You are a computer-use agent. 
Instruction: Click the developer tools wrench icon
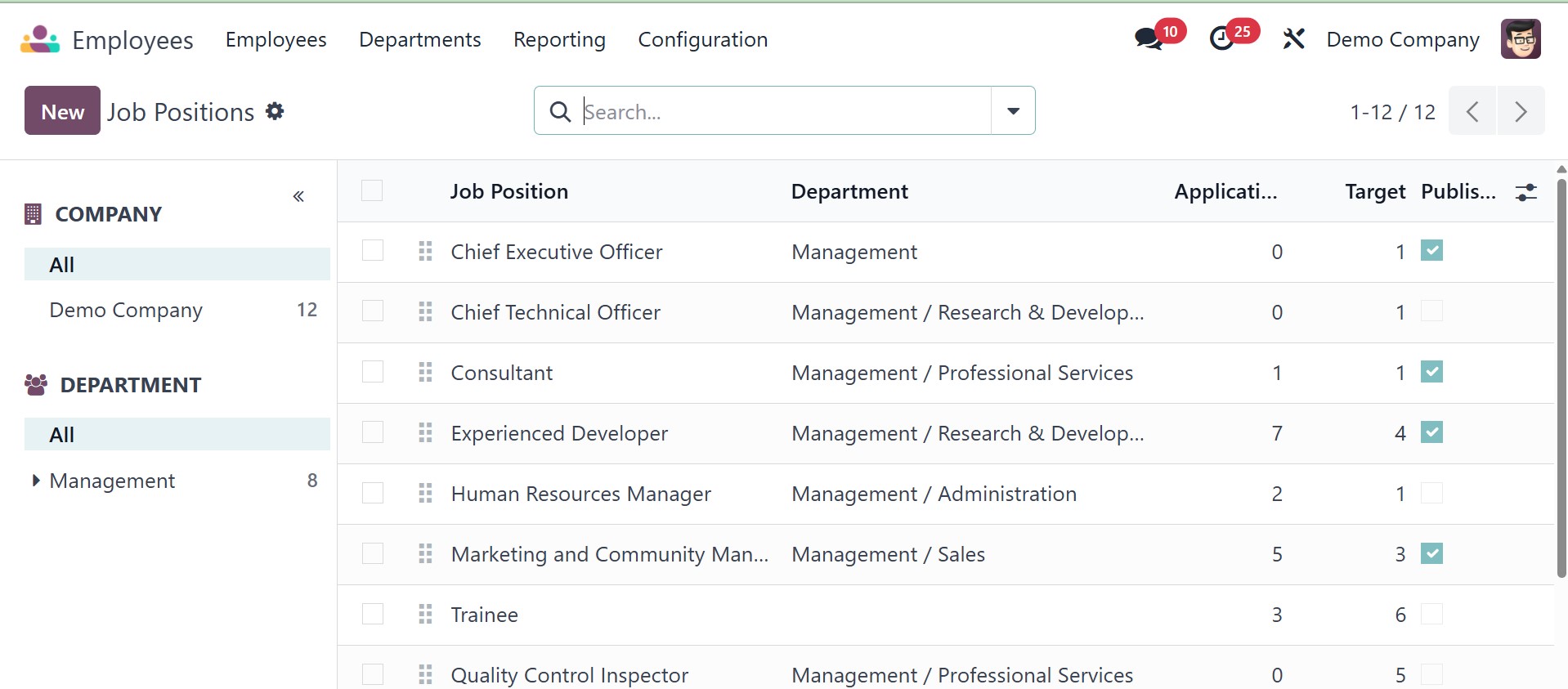pyautogui.click(x=1293, y=38)
